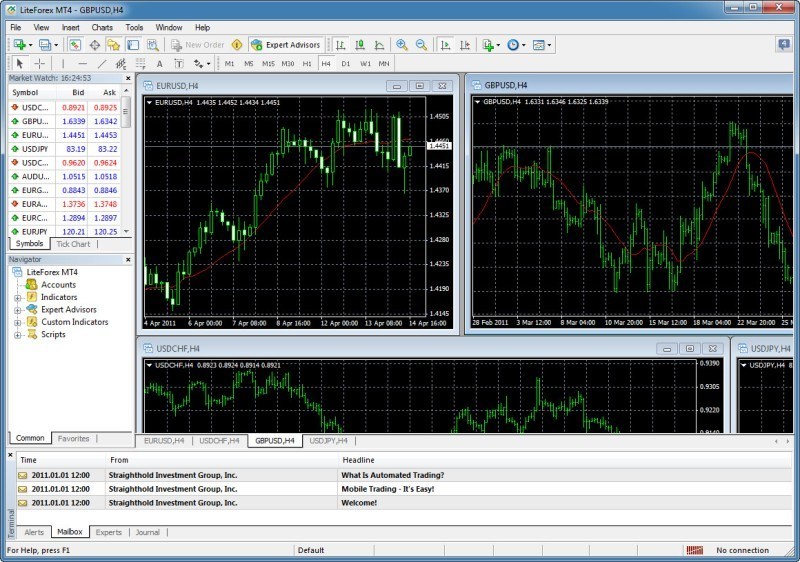800x562 pixels.
Task: Click the Market Watch scrollbar thumb
Action: click(x=126, y=111)
